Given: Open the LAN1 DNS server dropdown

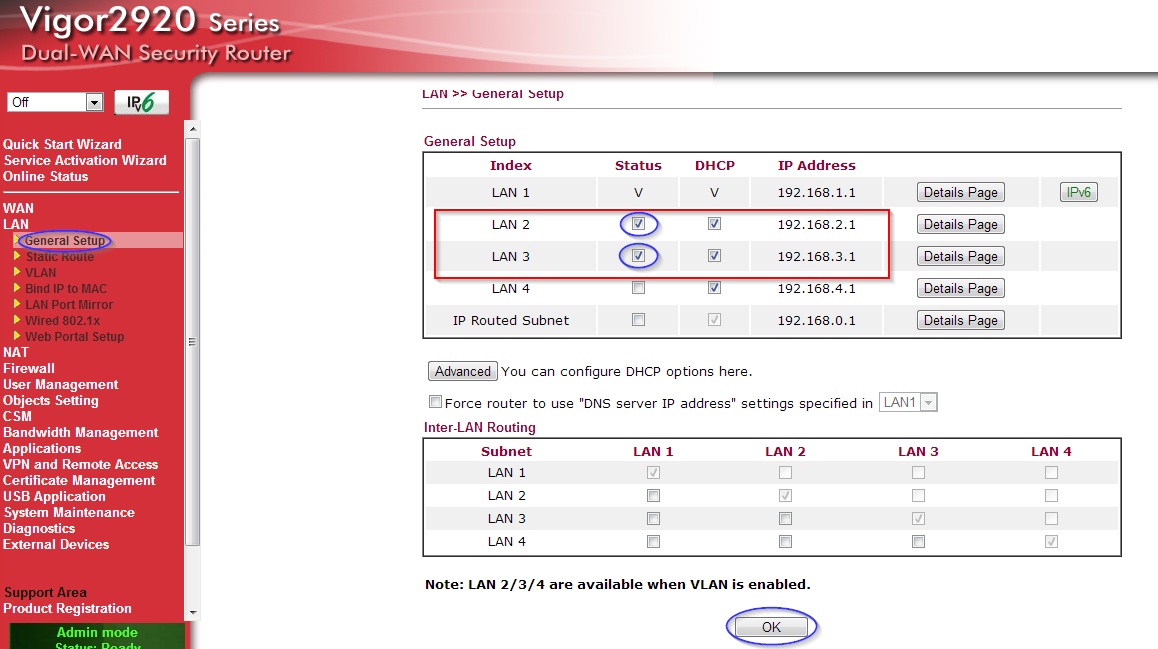Looking at the screenshot, I should pos(908,402).
